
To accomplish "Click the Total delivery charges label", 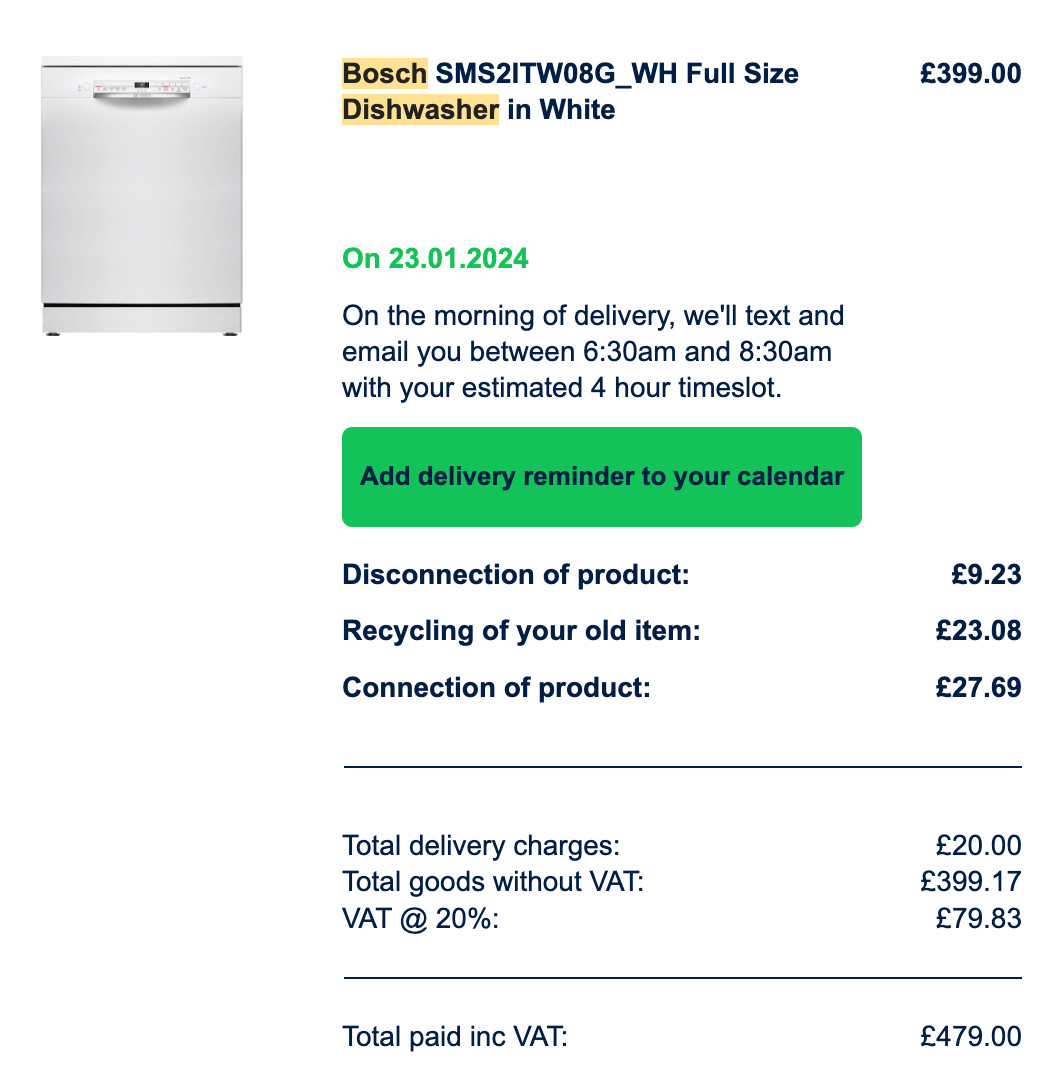I will click(481, 846).
